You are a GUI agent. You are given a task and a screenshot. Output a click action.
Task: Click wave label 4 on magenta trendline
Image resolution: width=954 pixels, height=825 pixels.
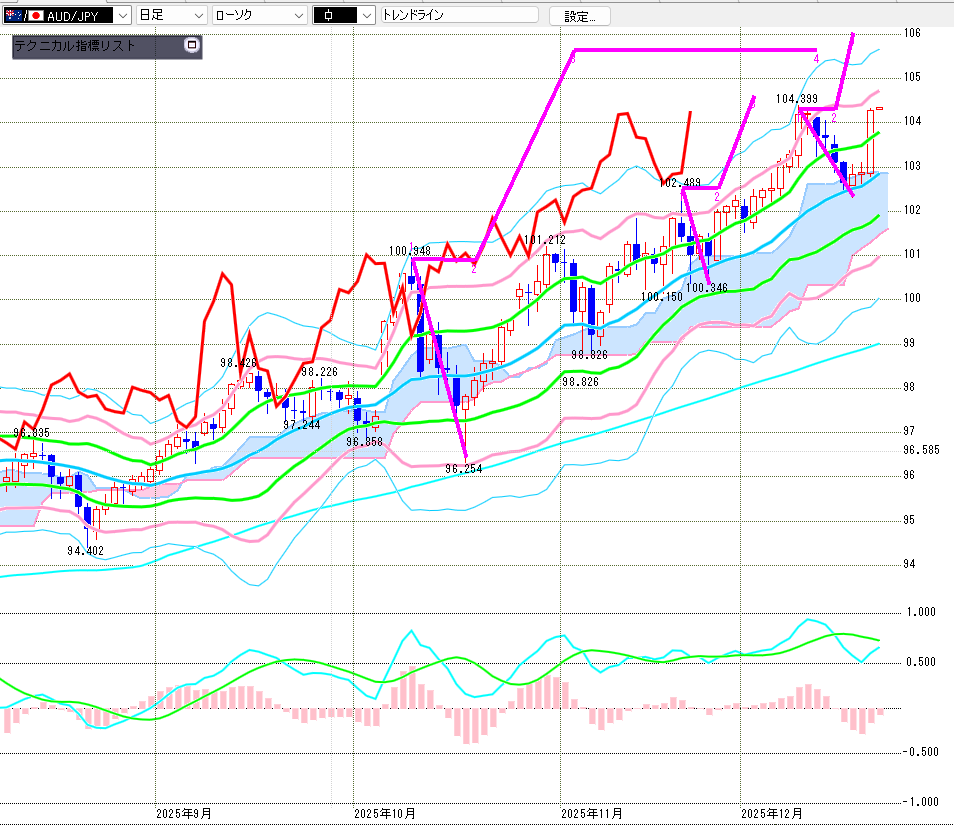click(816, 60)
